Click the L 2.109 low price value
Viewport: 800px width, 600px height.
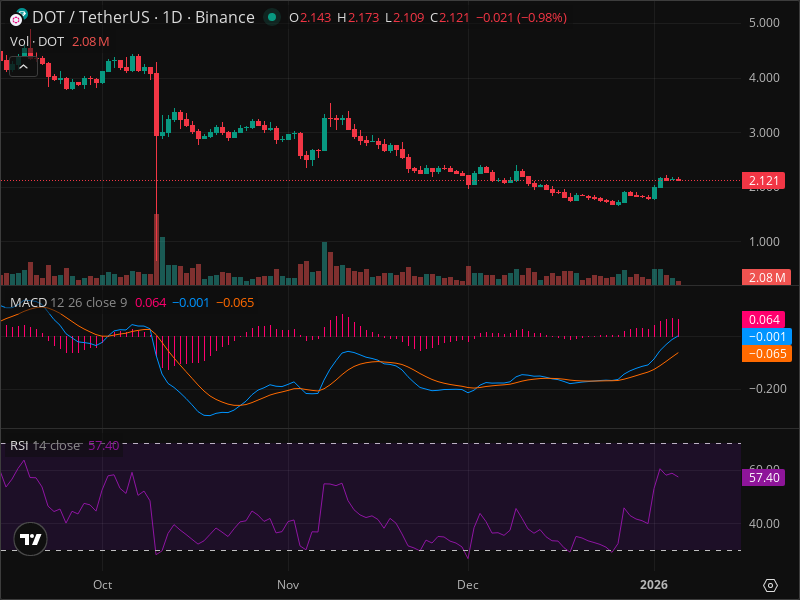click(x=404, y=18)
